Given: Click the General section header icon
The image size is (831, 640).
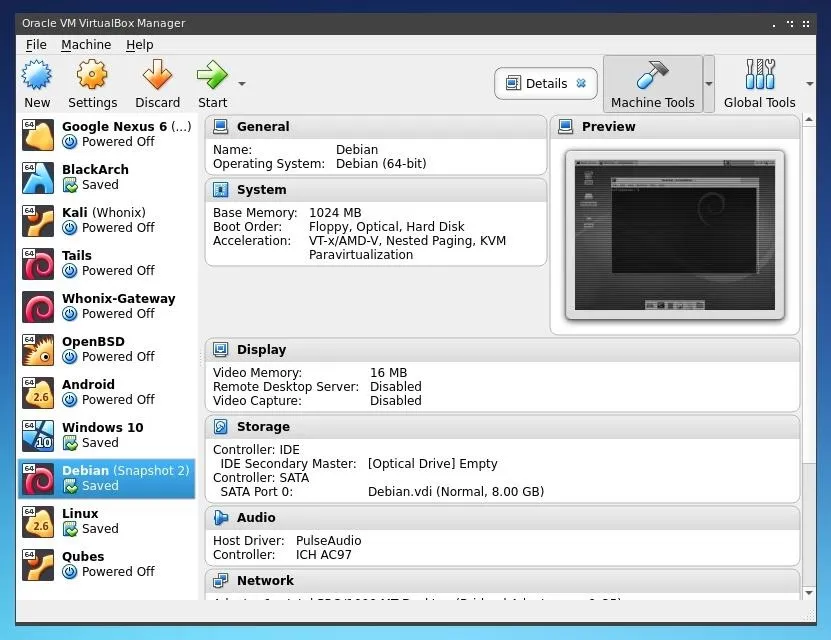Looking at the screenshot, I should [220, 127].
